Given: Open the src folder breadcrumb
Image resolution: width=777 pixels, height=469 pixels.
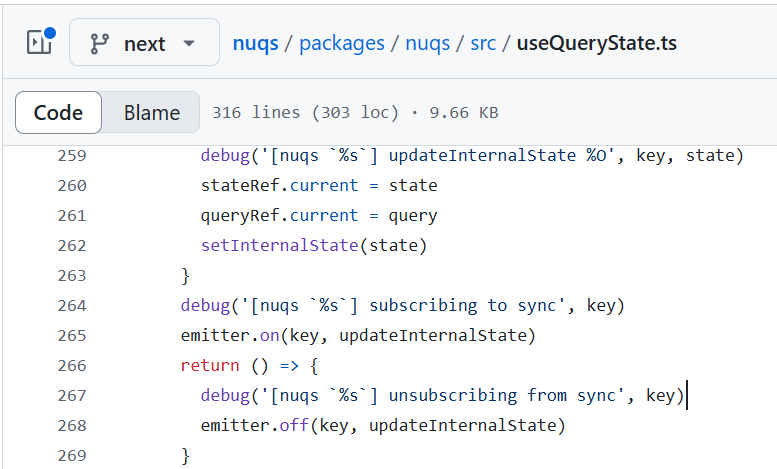Looking at the screenshot, I should pyautogui.click(x=483, y=43).
